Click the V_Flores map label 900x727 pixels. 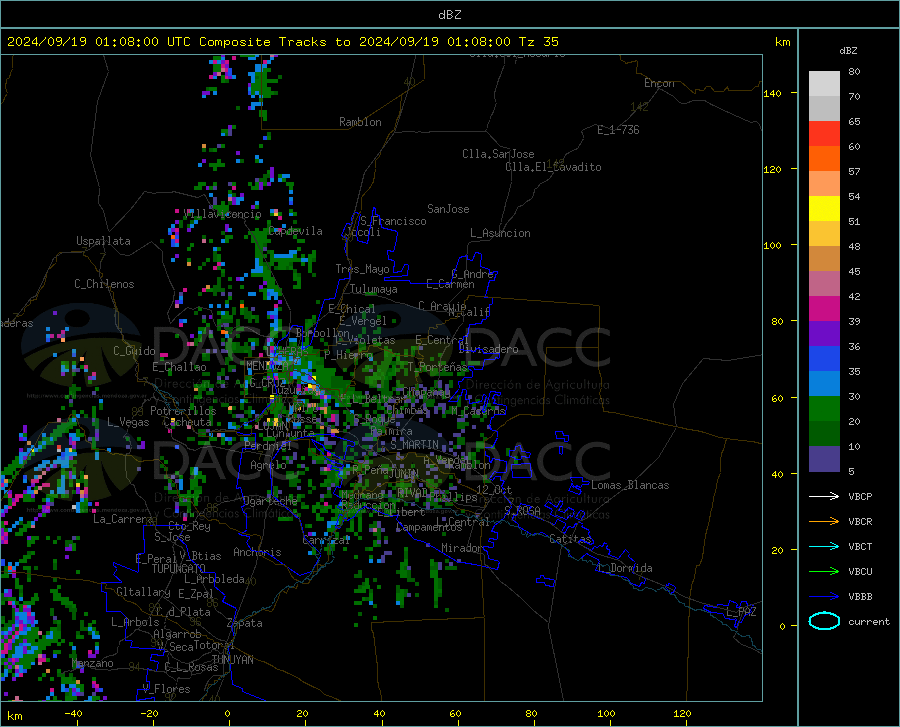[166, 689]
